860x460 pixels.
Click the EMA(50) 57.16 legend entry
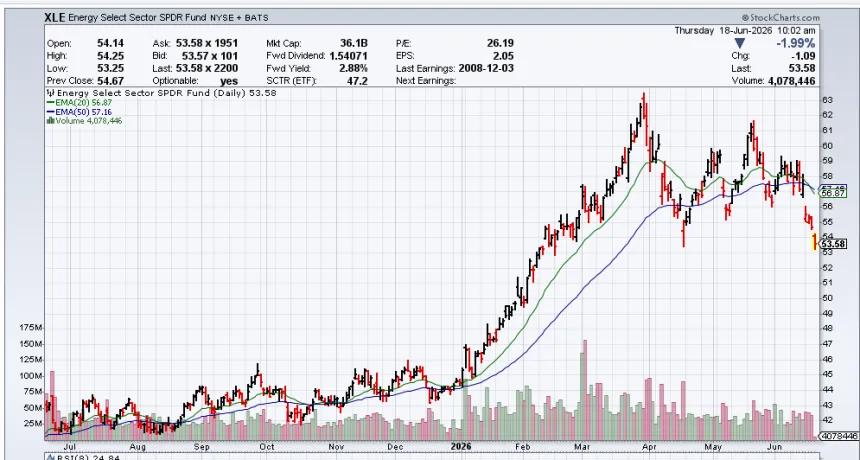point(80,111)
